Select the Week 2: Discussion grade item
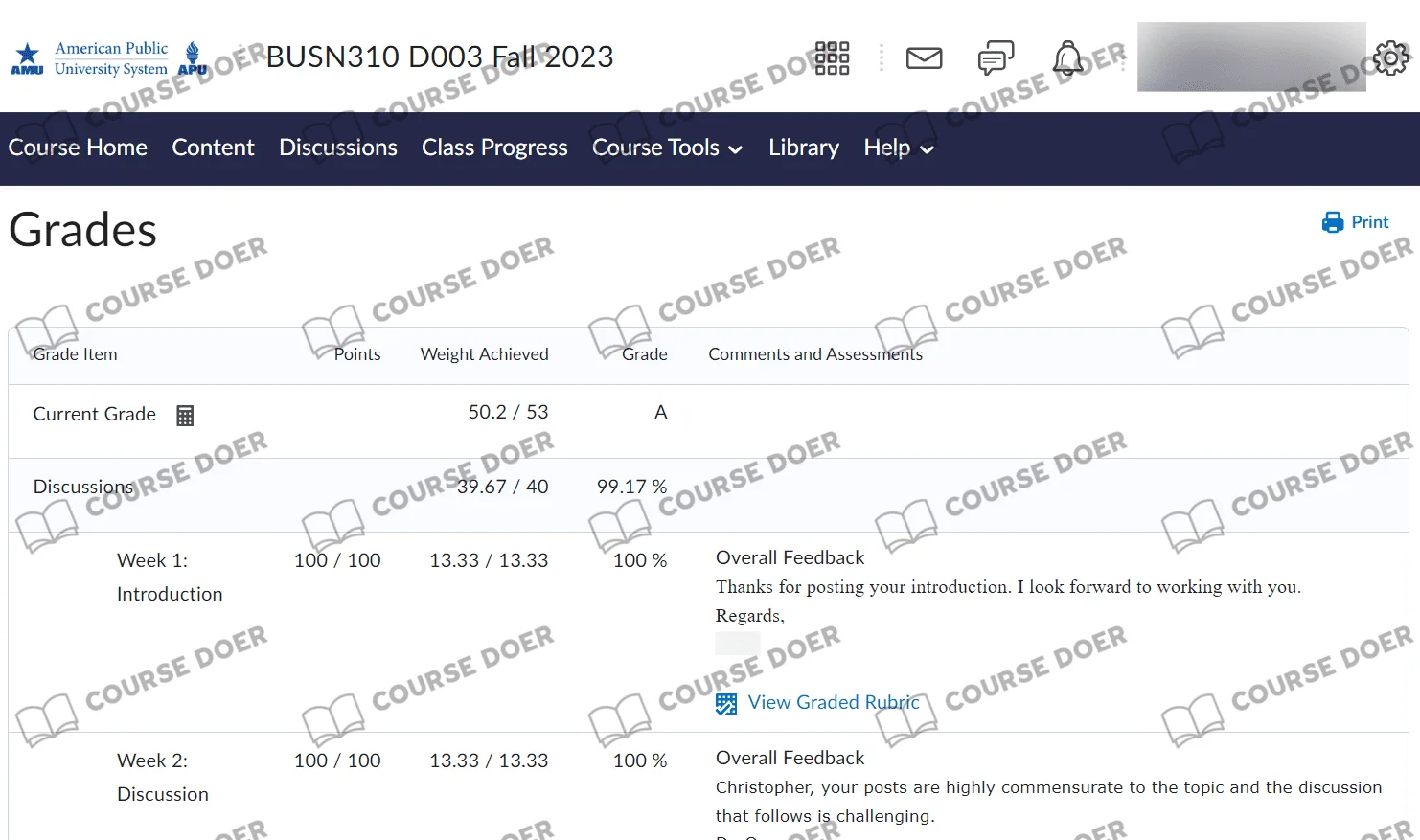Image resolution: width=1420 pixels, height=840 pixels. coord(163,777)
